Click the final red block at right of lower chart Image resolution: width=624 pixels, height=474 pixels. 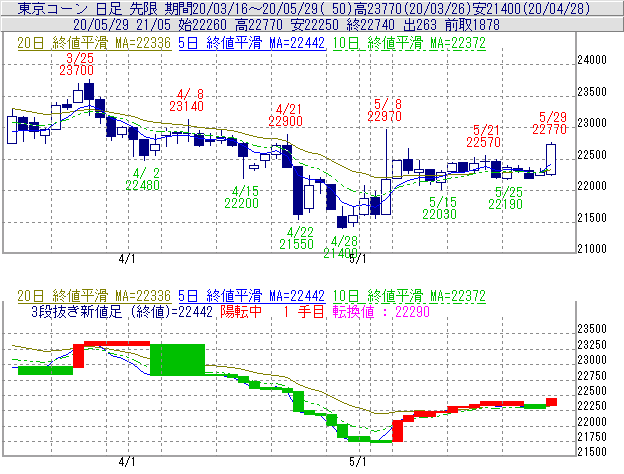pyautogui.click(x=552, y=402)
